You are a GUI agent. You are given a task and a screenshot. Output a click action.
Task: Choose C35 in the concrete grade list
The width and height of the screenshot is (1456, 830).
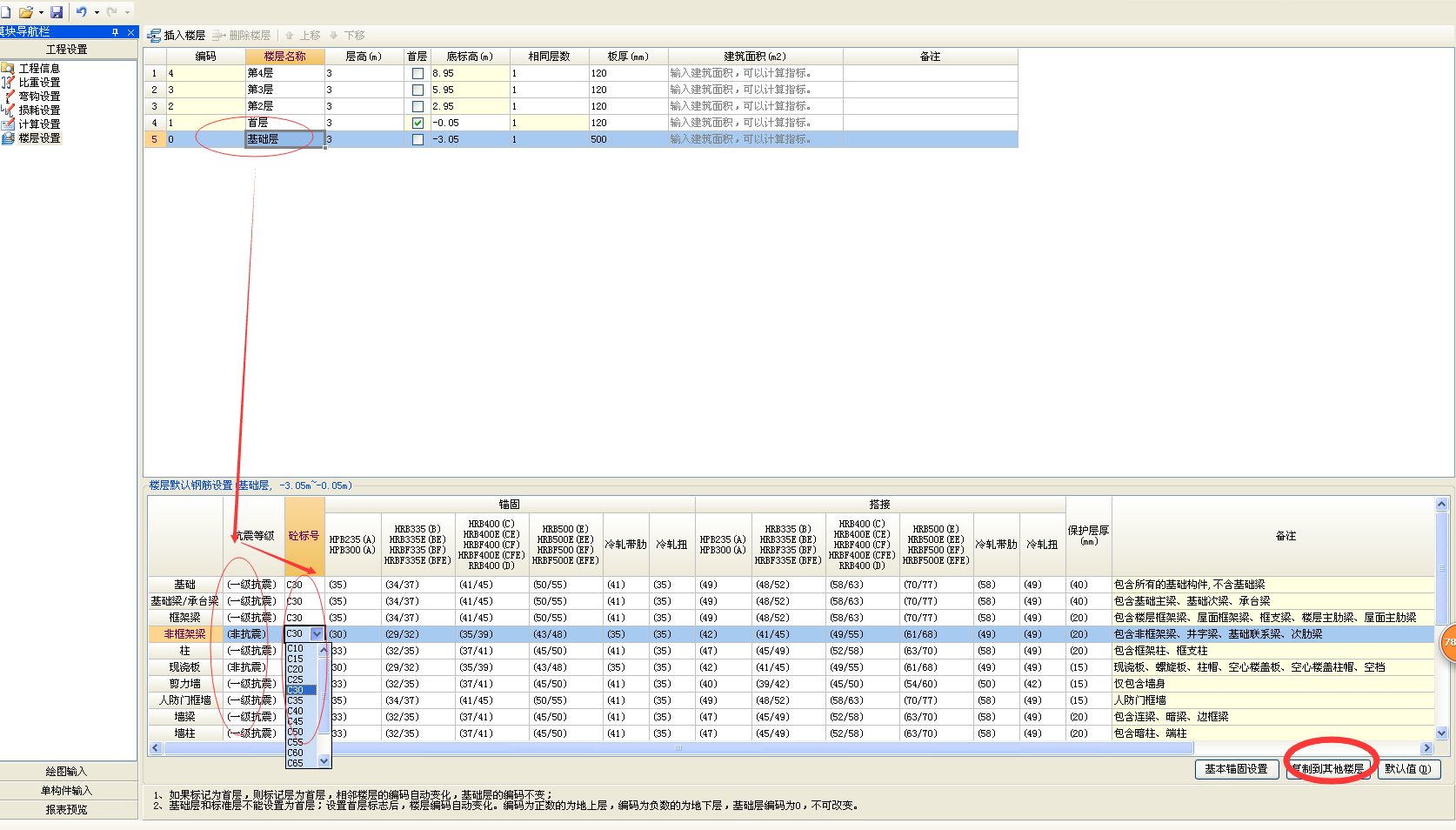click(301, 701)
